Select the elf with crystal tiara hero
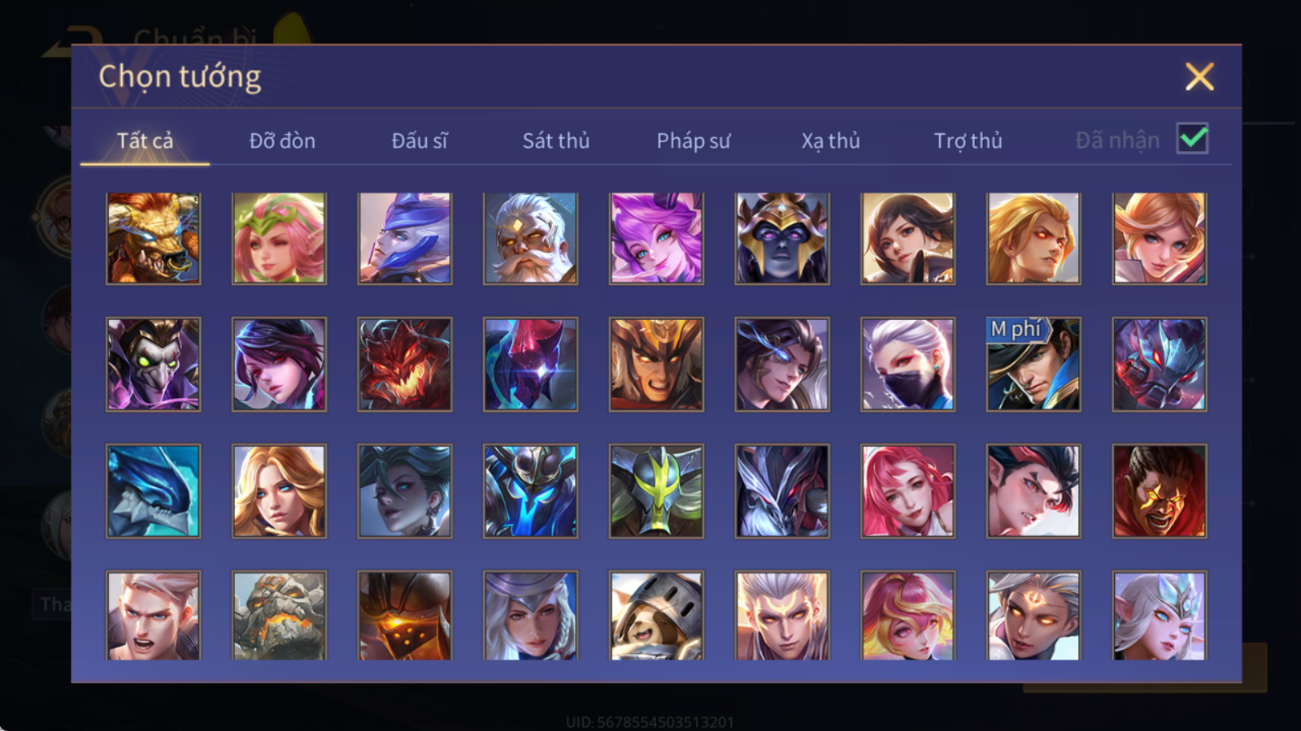The width and height of the screenshot is (1301, 731). point(1159,615)
